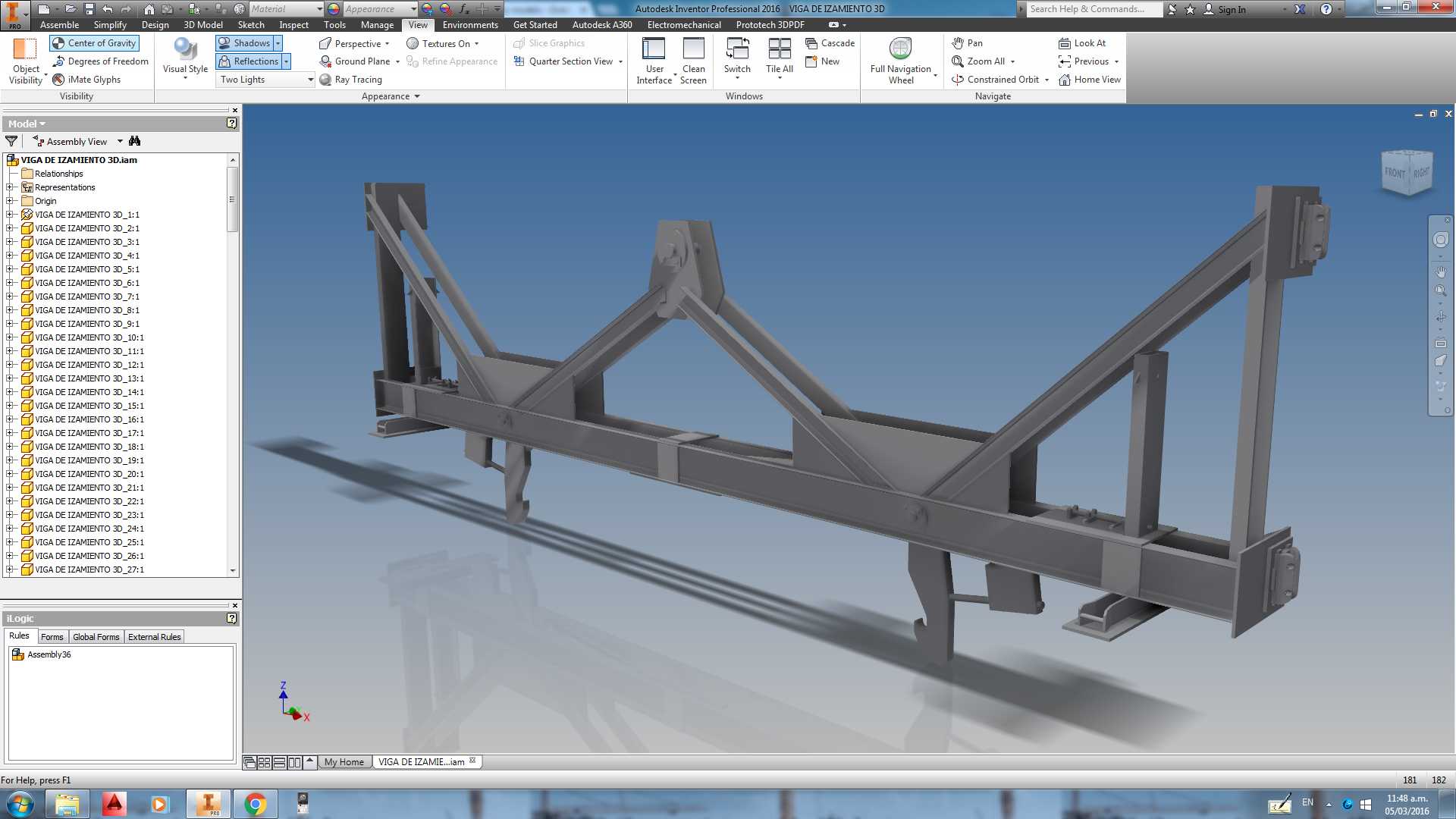Image resolution: width=1456 pixels, height=819 pixels.
Task: Open the AutoCAD taskbar icon
Action: pyautogui.click(x=114, y=804)
